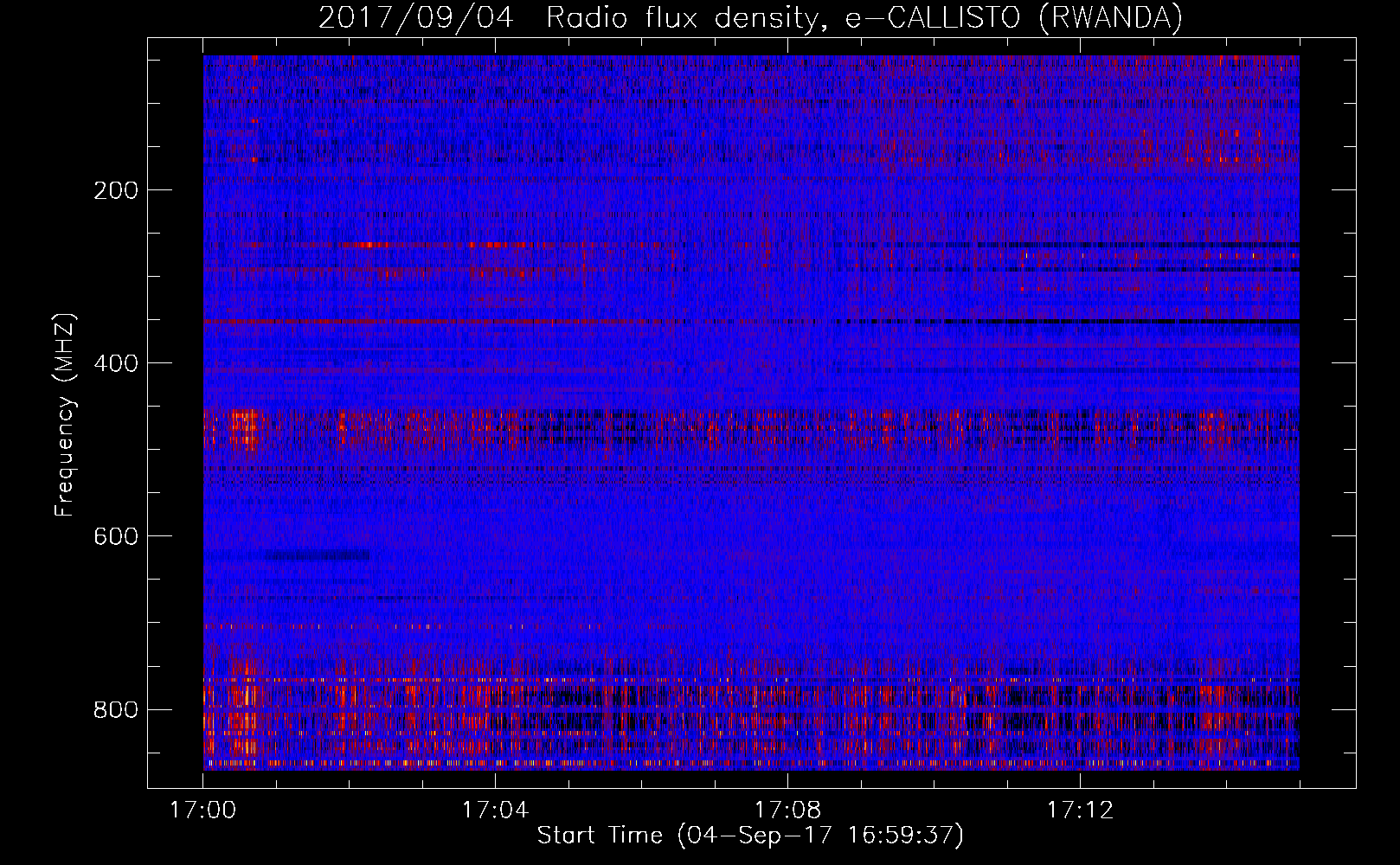Click the plot title mentioning e-CALLISTO (RWANDA)
Viewport: 1400px width, 865px height.
coord(750,17)
